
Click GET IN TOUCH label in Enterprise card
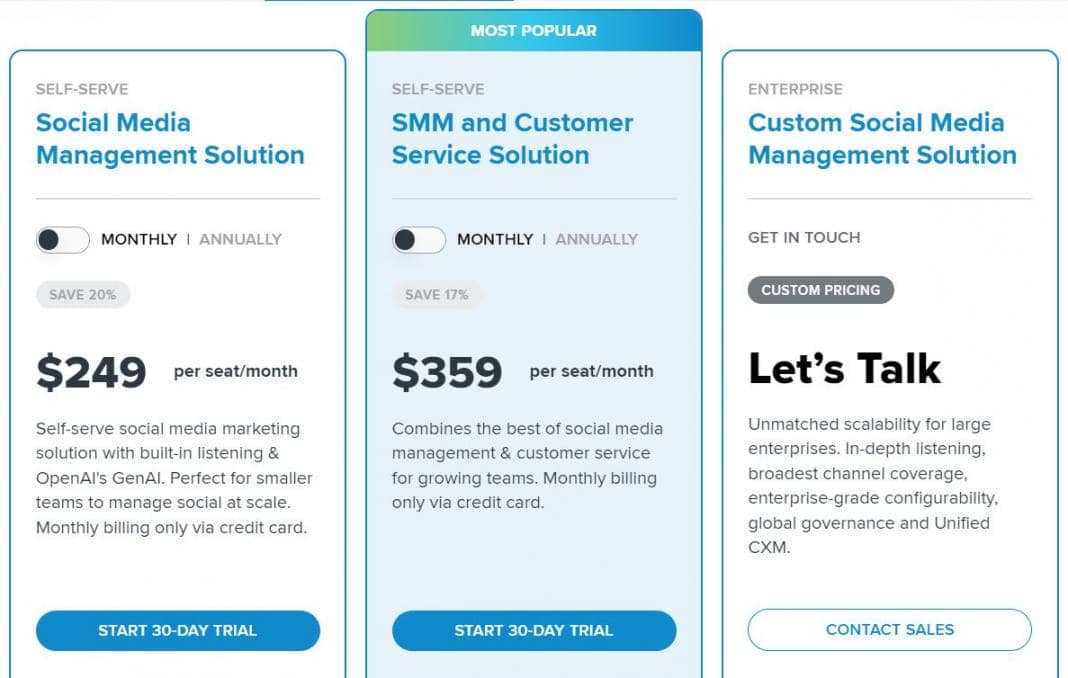tap(804, 238)
